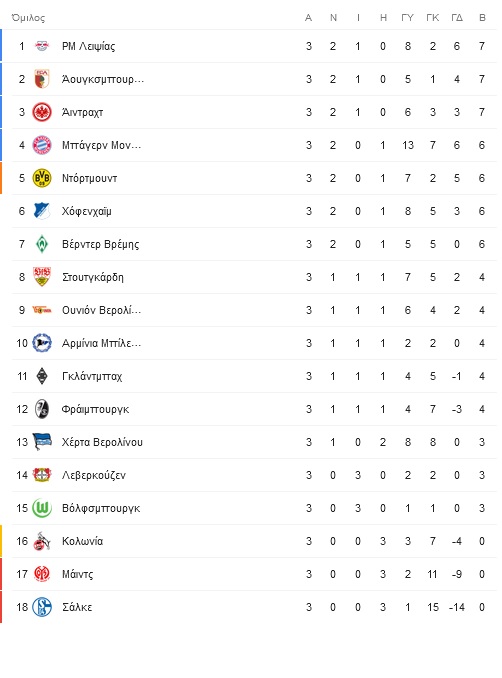Click the Φράιμπουργκ team name

(96, 409)
